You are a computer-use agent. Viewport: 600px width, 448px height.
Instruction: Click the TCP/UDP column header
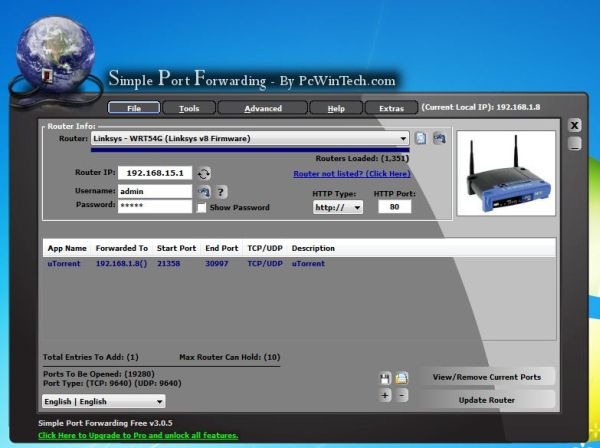point(265,248)
